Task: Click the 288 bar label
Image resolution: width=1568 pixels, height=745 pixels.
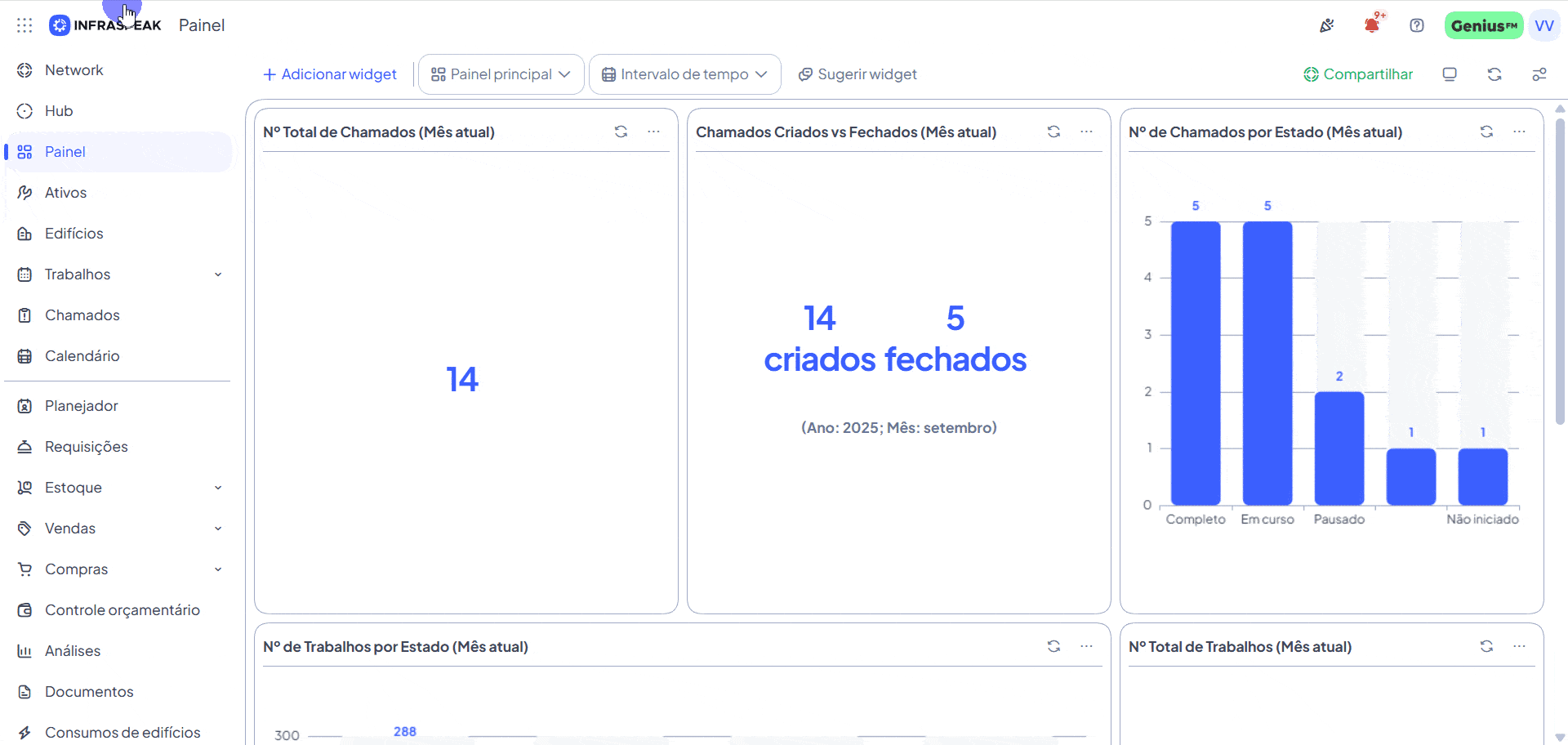Action: [x=405, y=732]
